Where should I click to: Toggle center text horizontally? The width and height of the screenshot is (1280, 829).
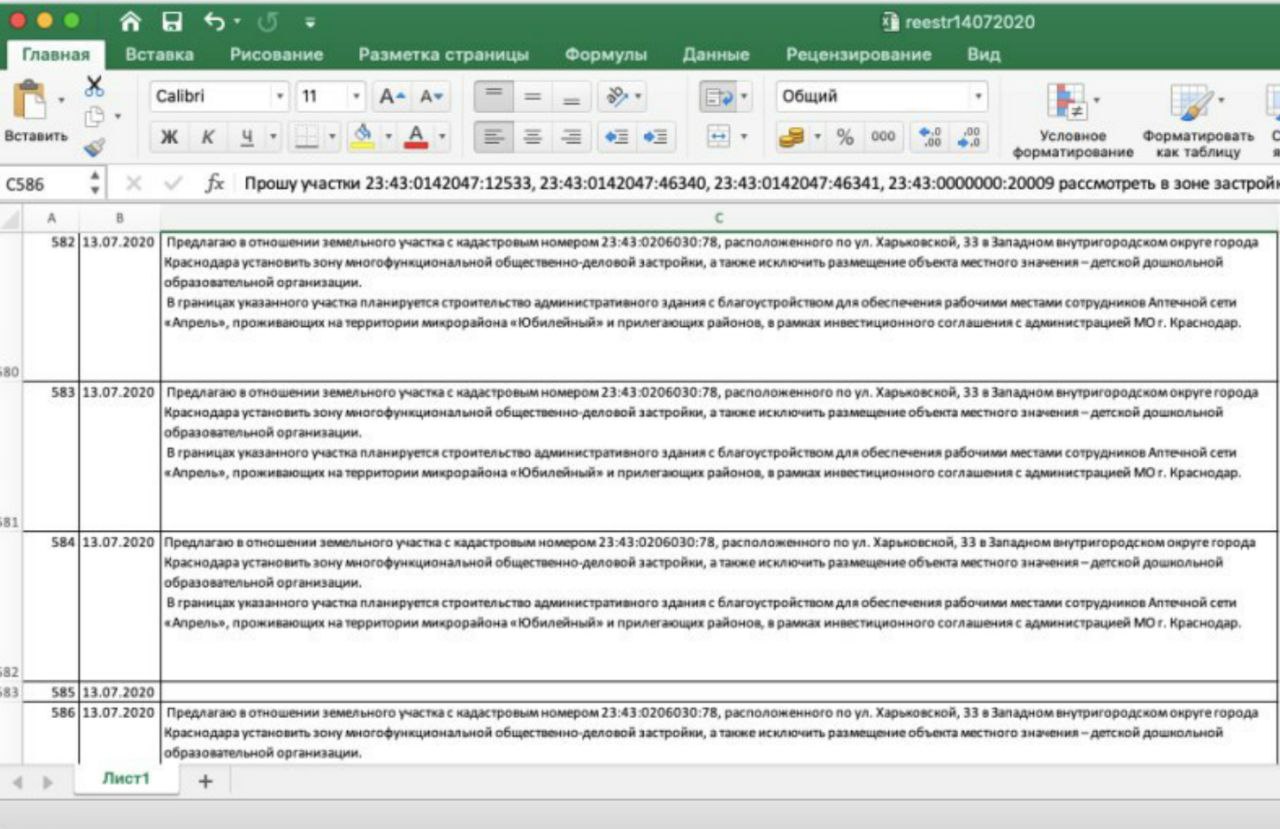pos(533,137)
